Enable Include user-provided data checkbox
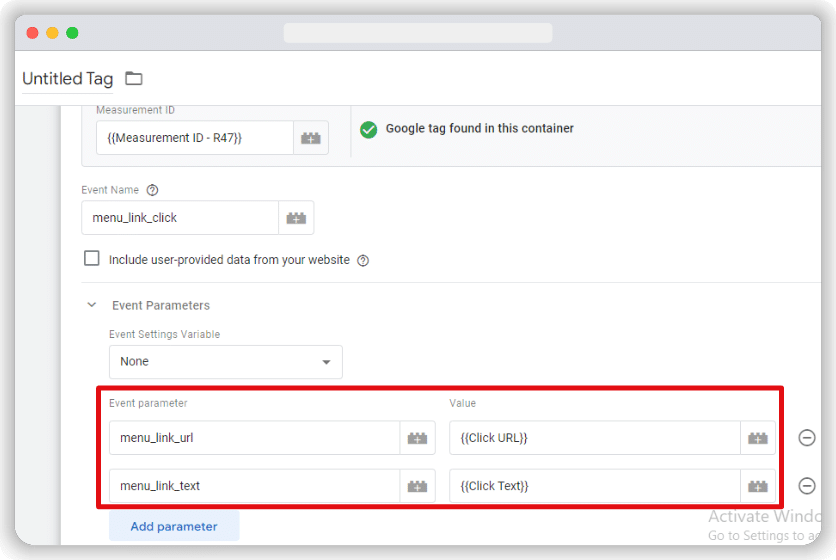The height and width of the screenshot is (560, 836). (x=92, y=259)
